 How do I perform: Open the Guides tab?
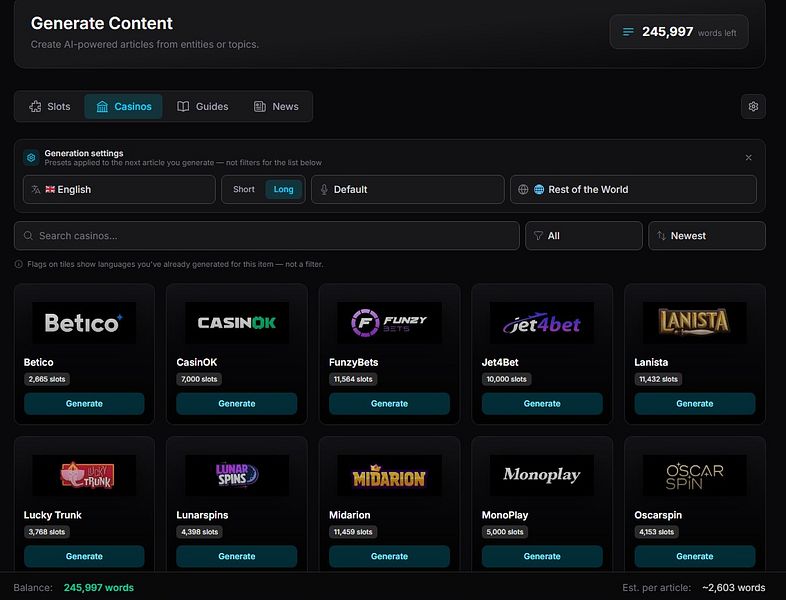coord(203,106)
